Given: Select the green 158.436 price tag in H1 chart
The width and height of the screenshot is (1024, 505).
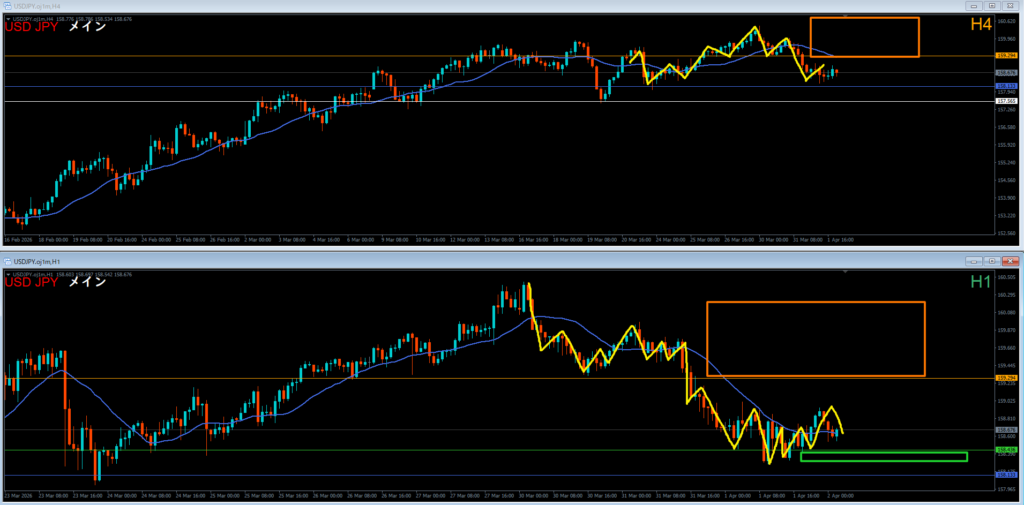Looking at the screenshot, I should coord(1004,450).
